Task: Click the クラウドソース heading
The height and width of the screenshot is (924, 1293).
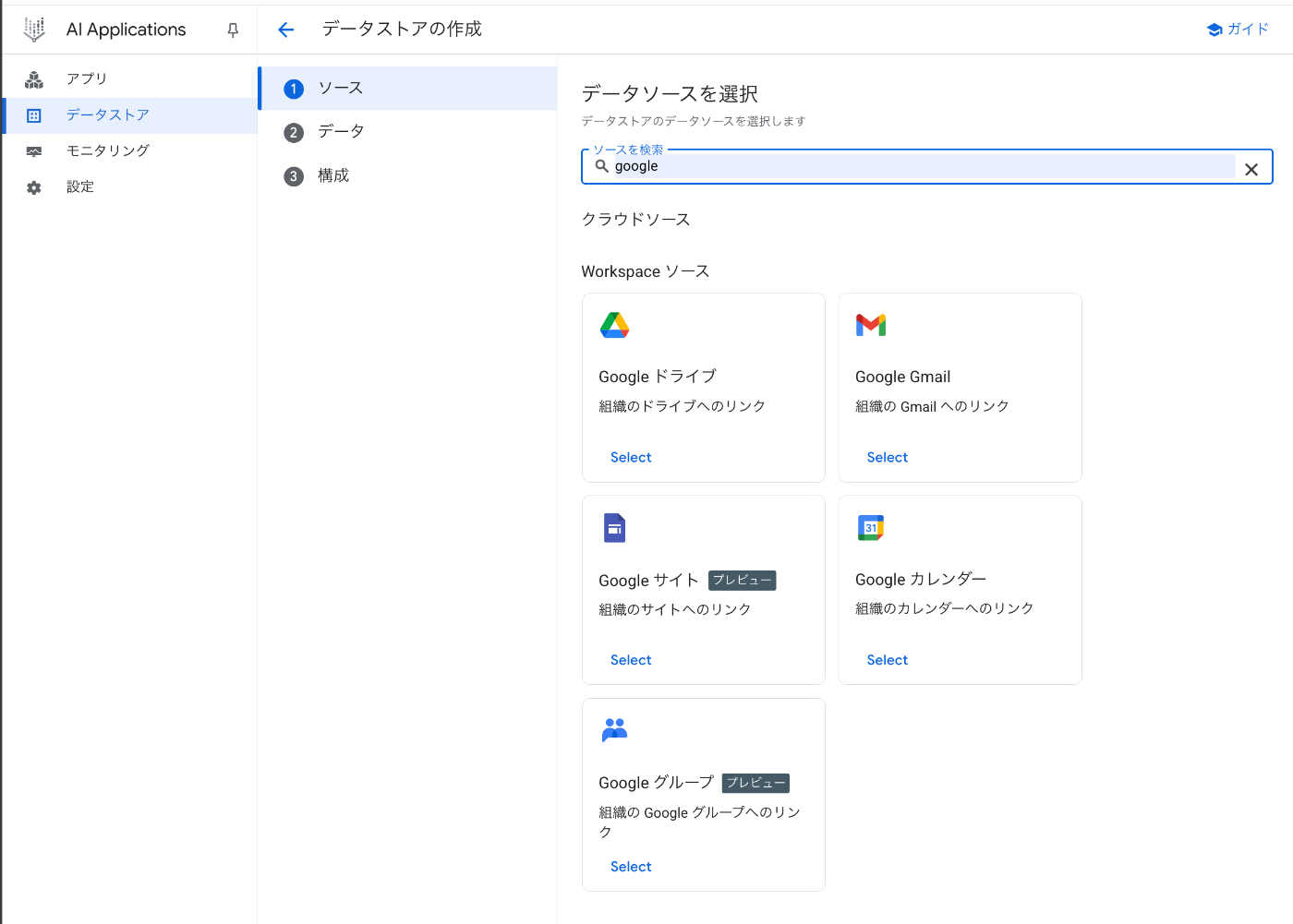Action: tap(635, 220)
